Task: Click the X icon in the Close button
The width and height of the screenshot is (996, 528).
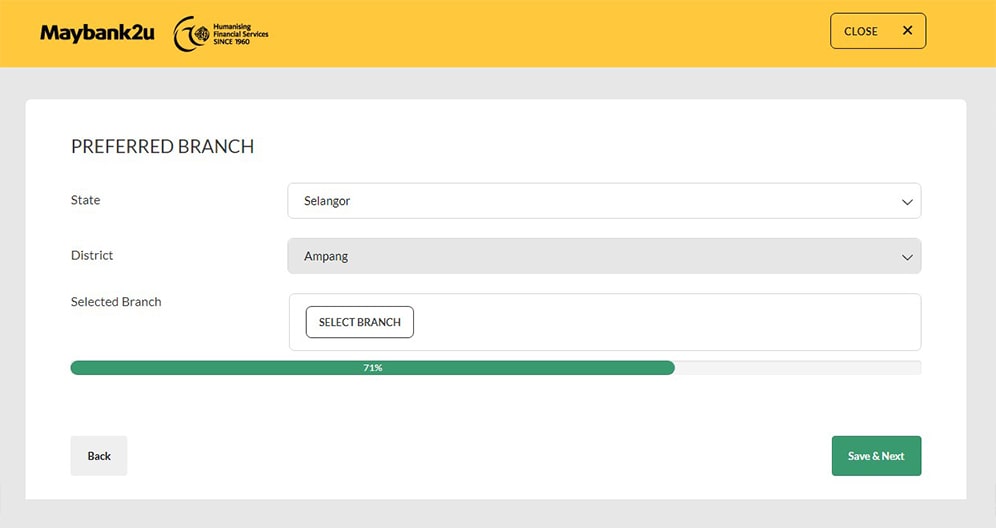Action: [x=907, y=31]
